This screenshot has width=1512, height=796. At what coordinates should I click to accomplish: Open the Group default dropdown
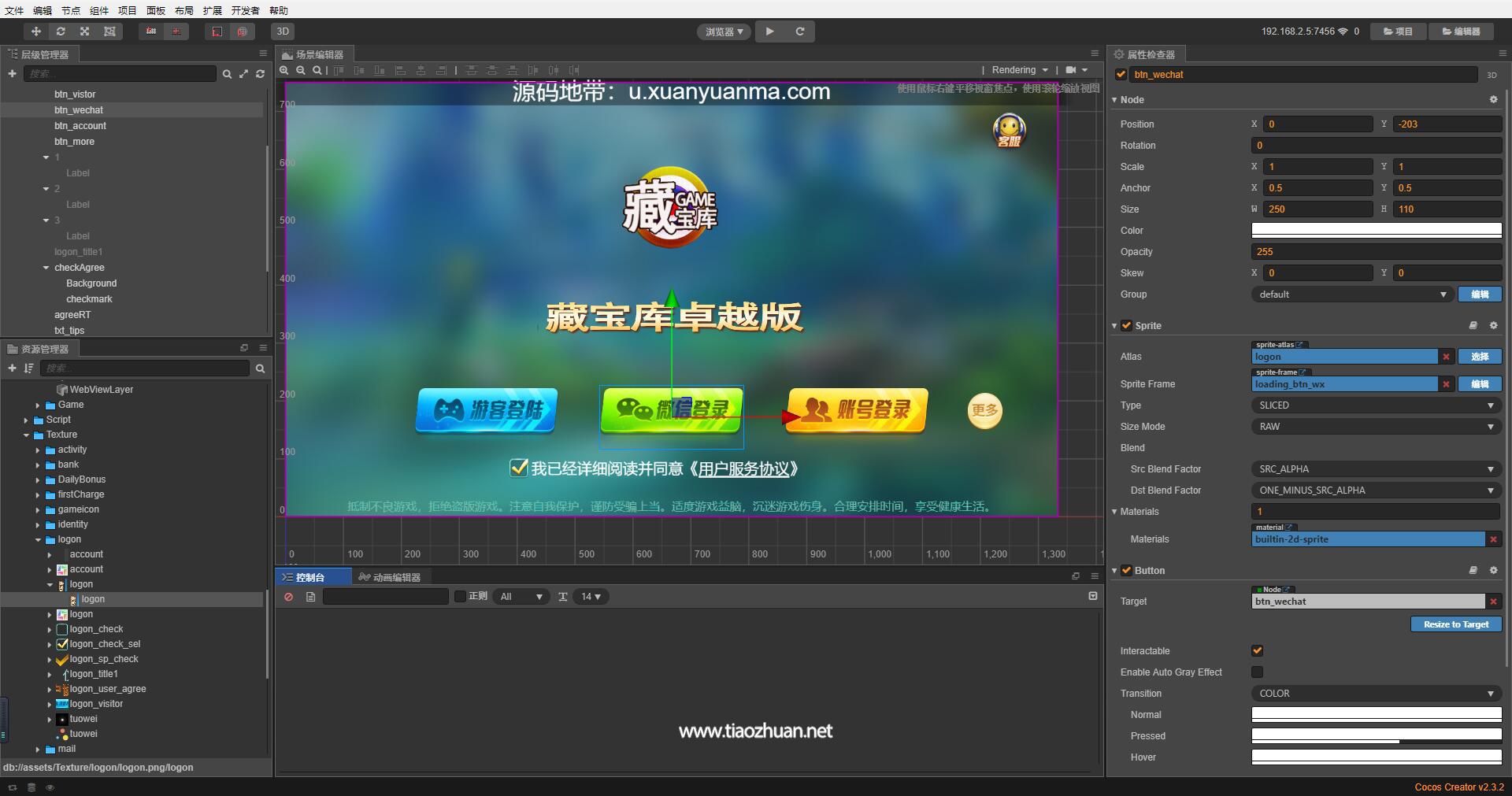point(1352,294)
